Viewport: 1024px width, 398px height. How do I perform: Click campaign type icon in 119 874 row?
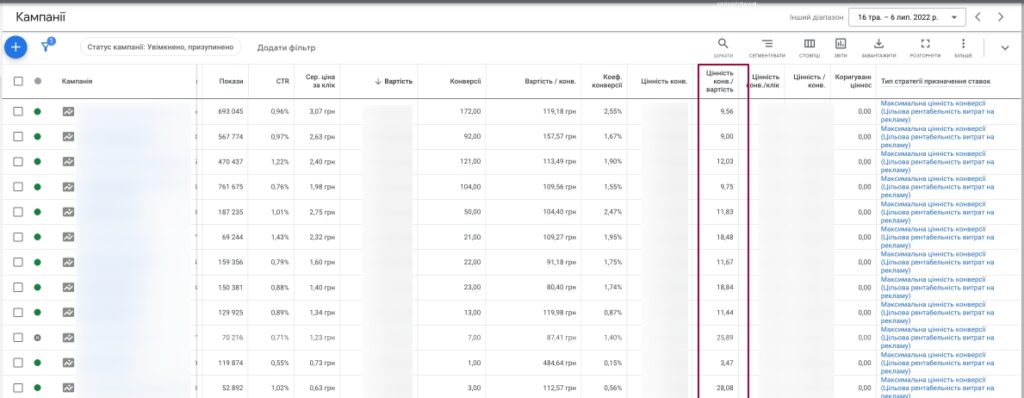[69, 363]
